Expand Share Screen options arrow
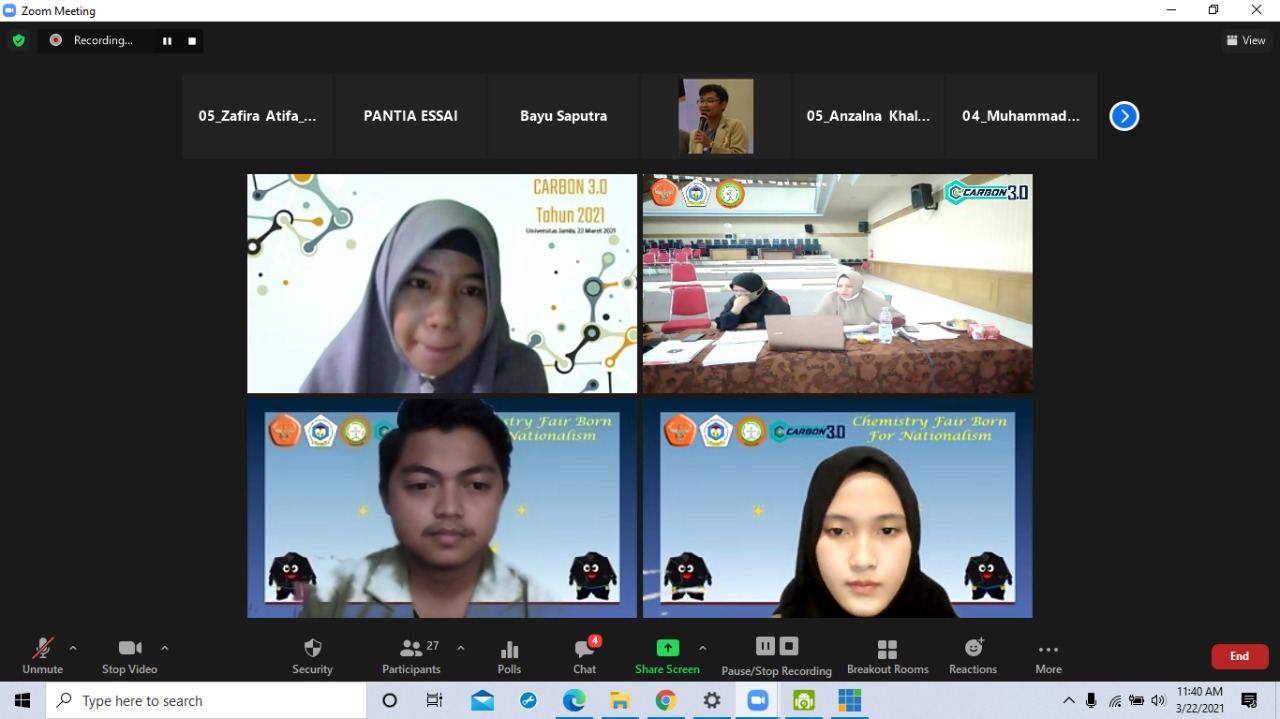The height and width of the screenshot is (719, 1280). coord(702,648)
